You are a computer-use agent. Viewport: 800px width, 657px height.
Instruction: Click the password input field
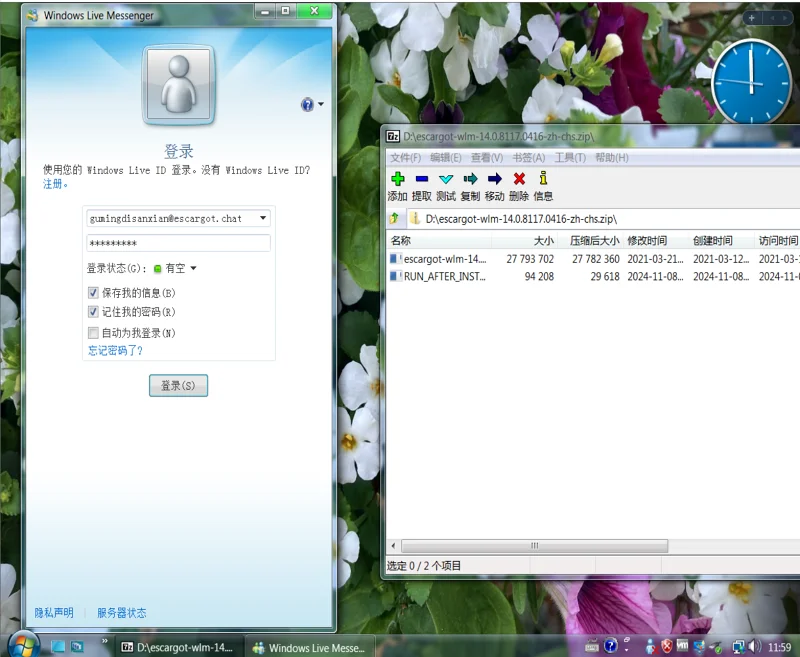(x=179, y=243)
